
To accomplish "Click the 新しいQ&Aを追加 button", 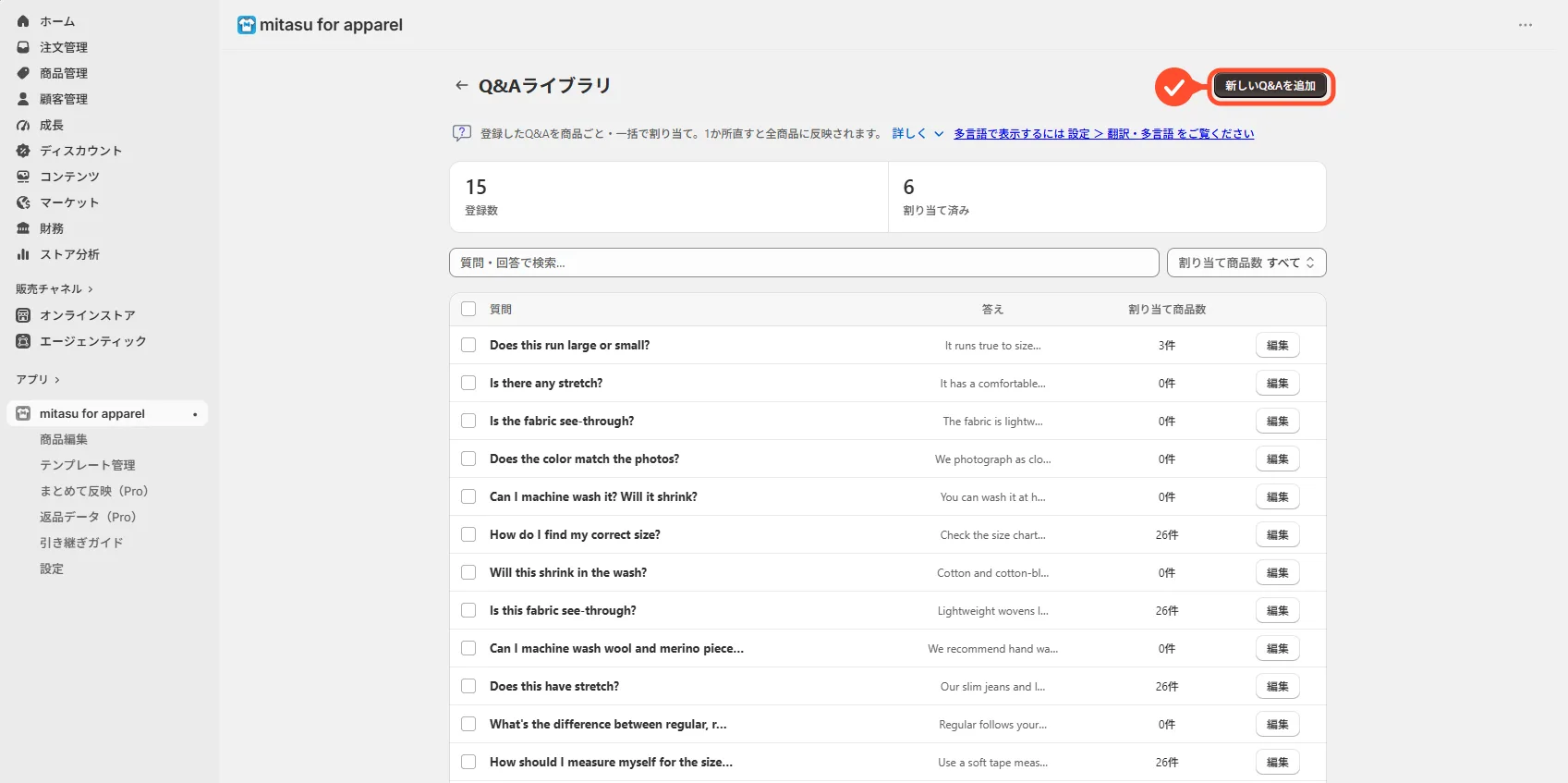I will [1270, 85].
